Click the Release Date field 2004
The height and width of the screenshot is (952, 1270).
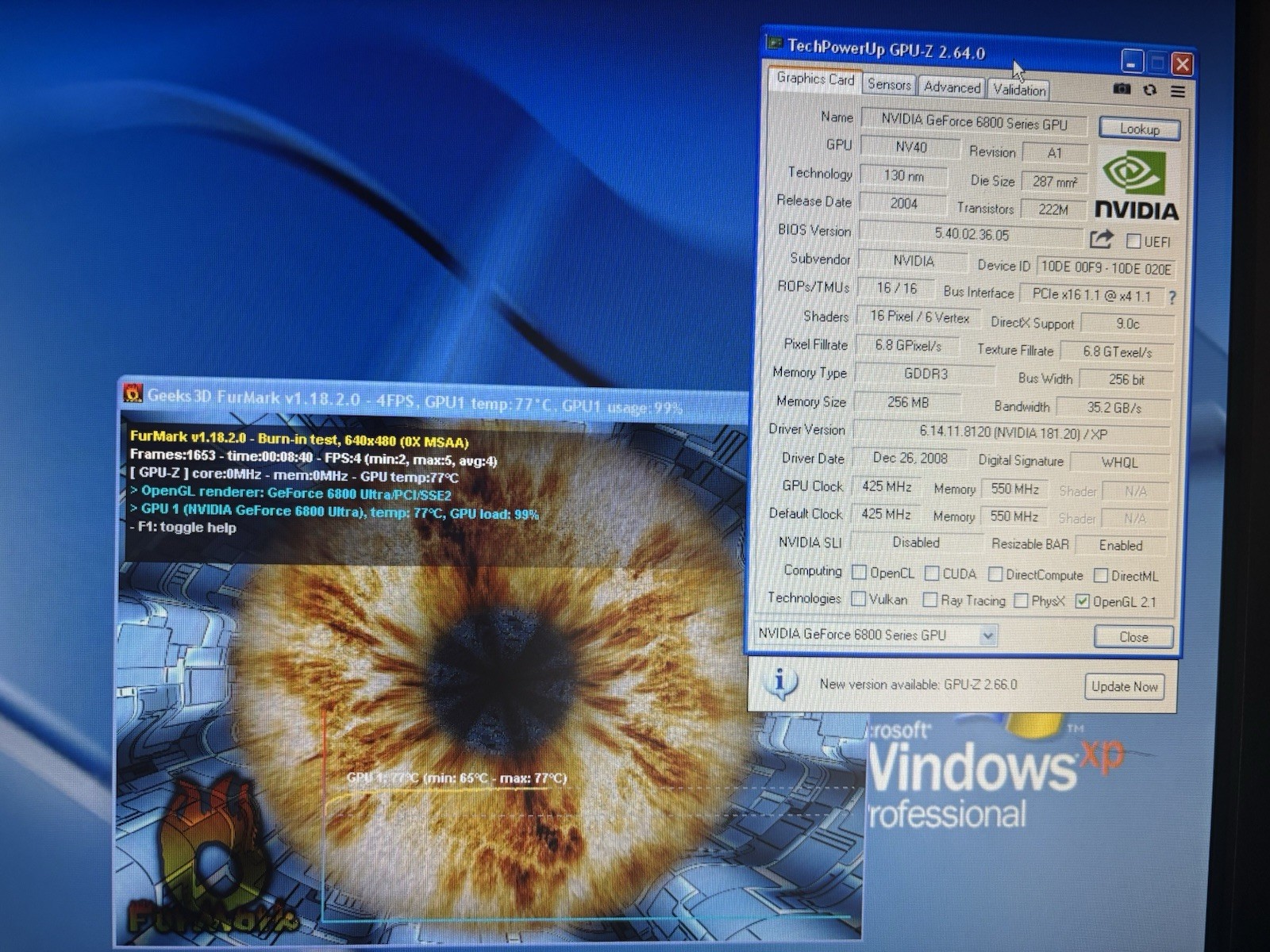pos(902,203)
